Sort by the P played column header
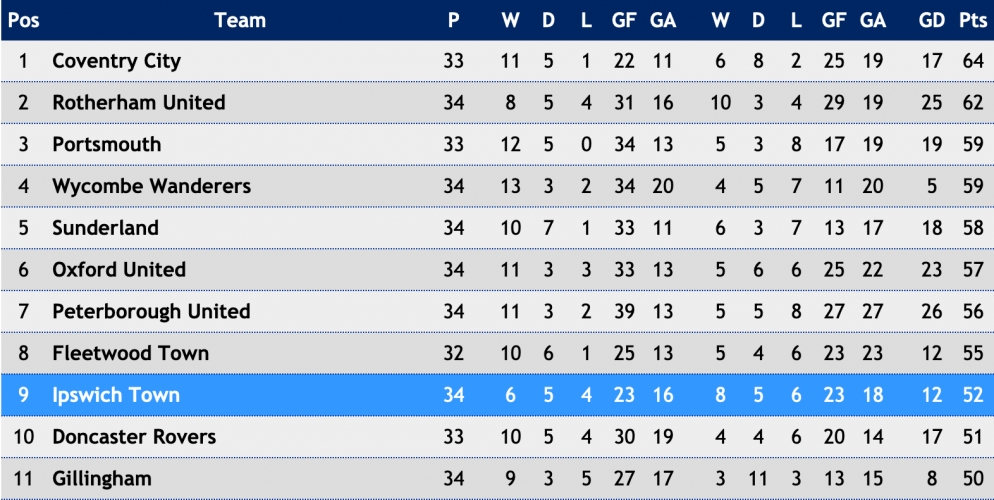 pyautogui.click(x=453, y=20)
